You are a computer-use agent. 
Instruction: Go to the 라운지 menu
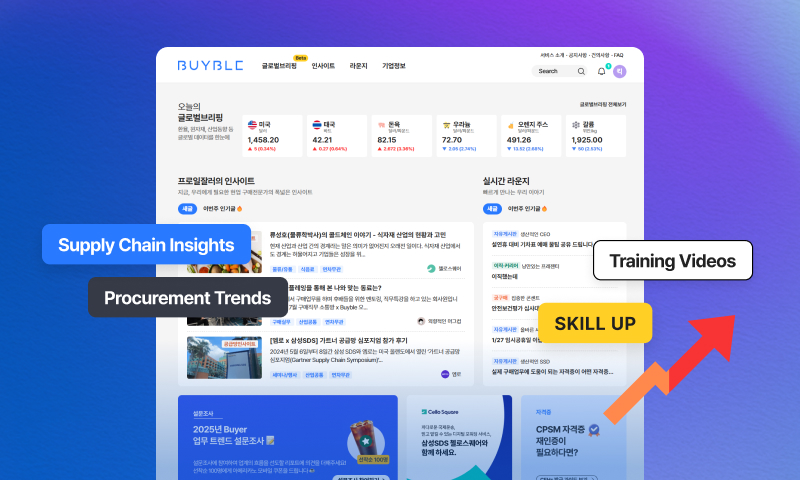[x=358, y=66]
